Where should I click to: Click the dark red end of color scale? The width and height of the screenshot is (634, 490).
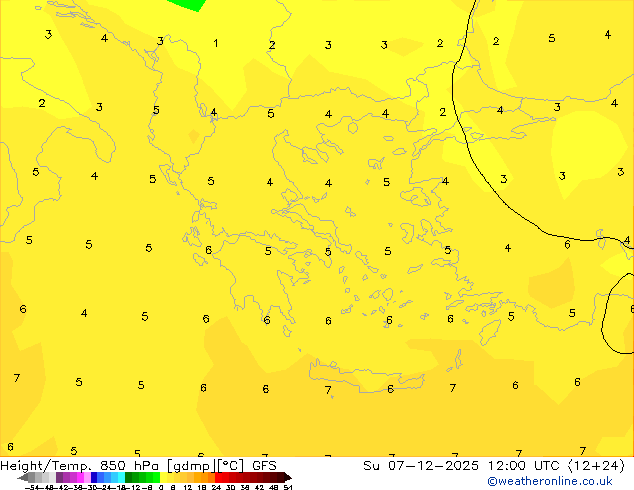point(278,477)
